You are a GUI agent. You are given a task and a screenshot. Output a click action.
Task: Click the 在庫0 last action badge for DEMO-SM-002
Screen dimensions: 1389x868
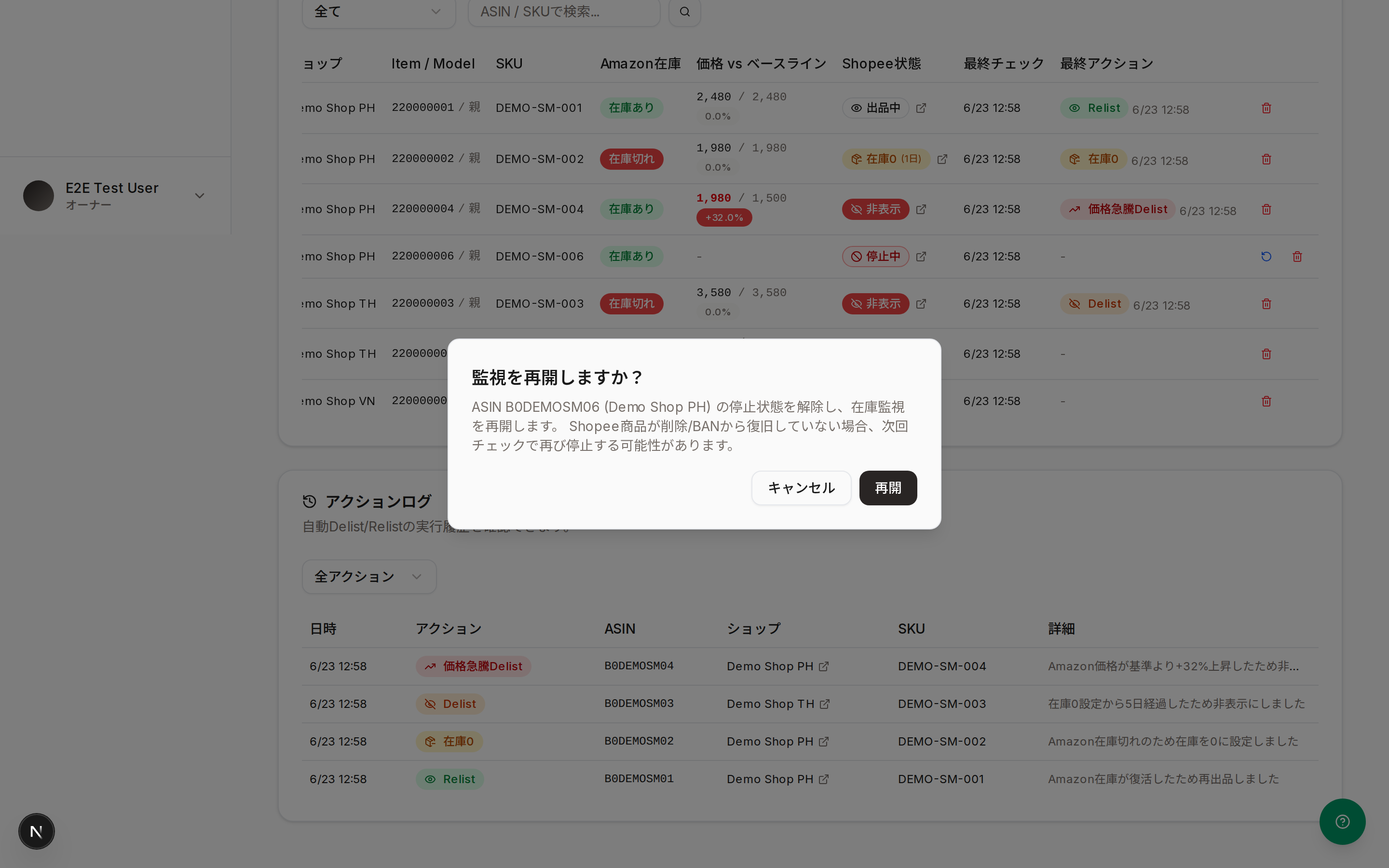1093,159
